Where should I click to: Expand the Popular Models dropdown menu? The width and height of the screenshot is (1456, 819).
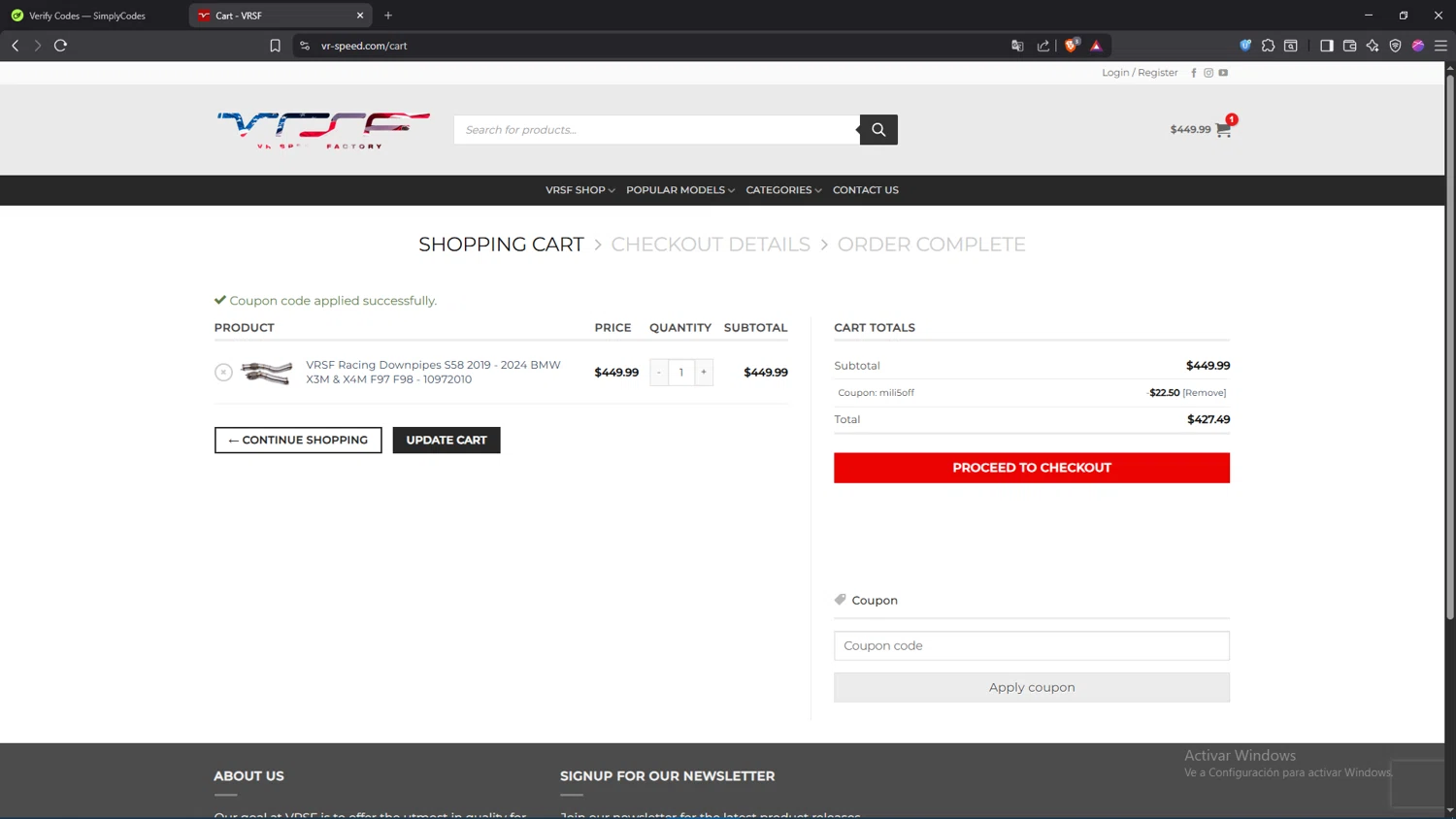[x=679, y=190]
